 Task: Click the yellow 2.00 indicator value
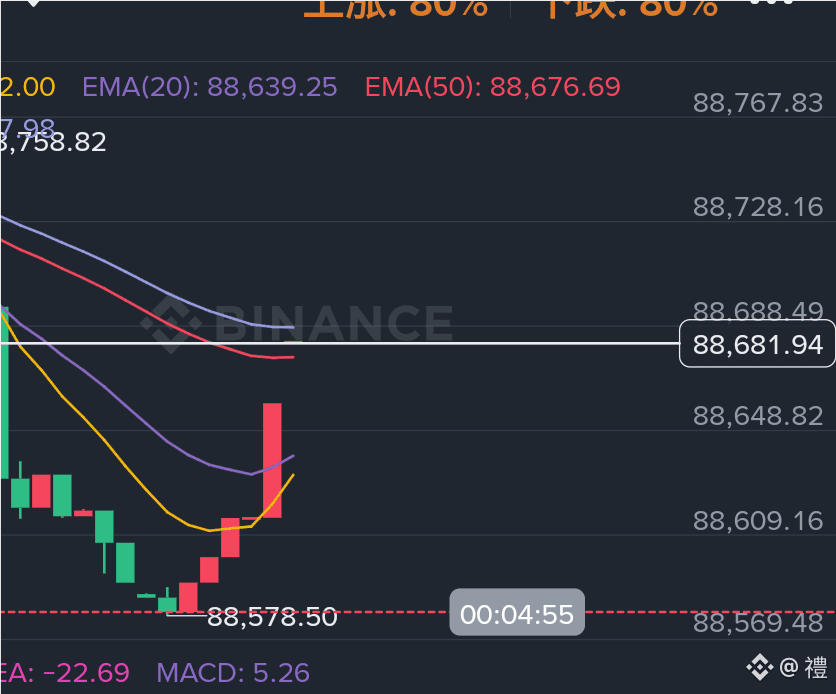[28, 87]
